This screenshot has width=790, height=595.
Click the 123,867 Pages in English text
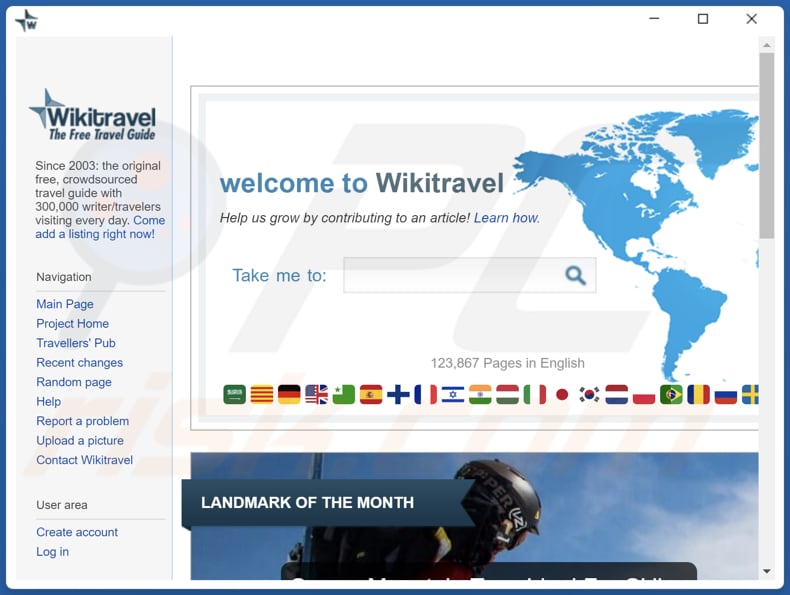[x=507, y=363]
